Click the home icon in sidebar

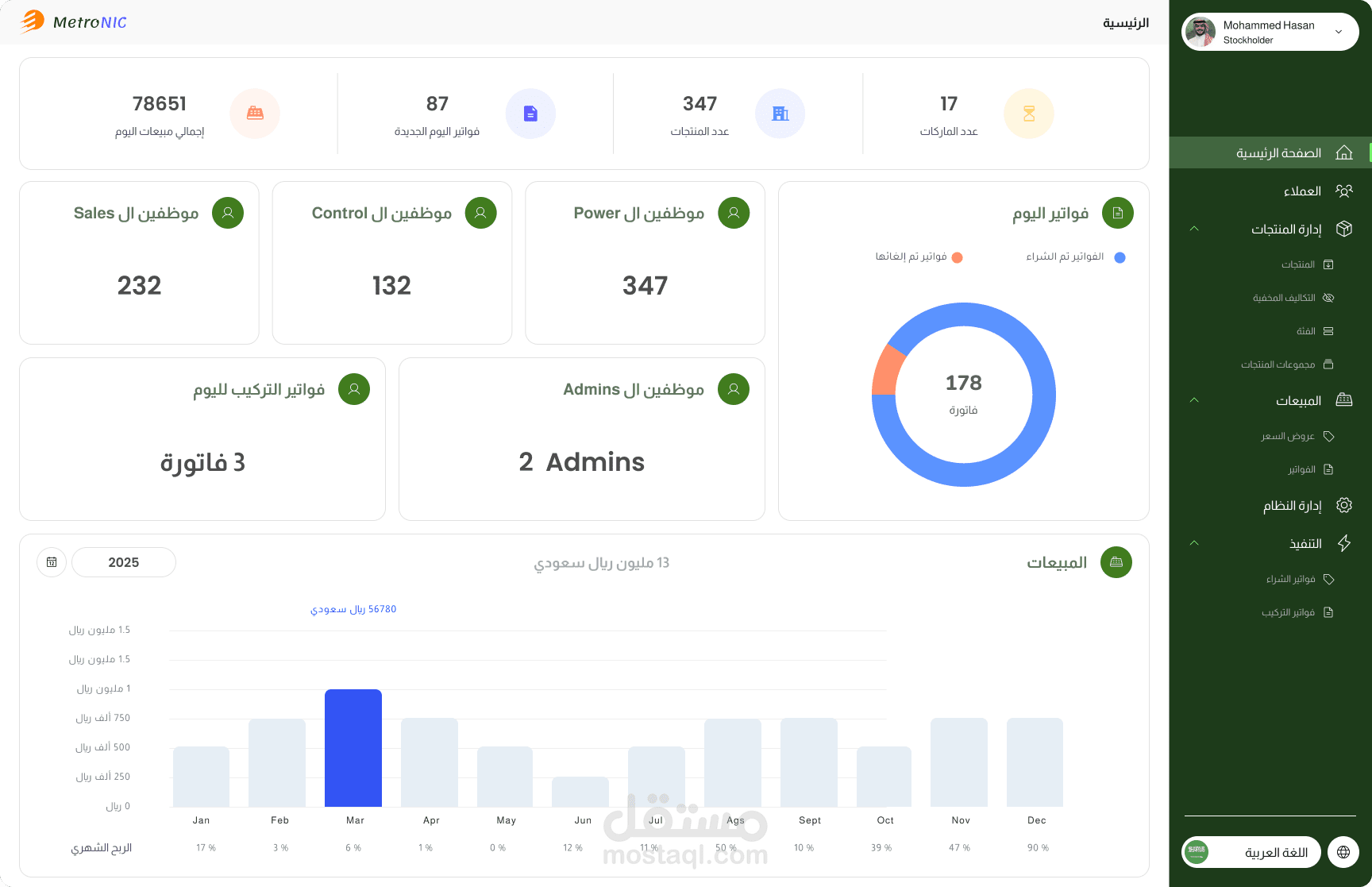point(1344,152)
